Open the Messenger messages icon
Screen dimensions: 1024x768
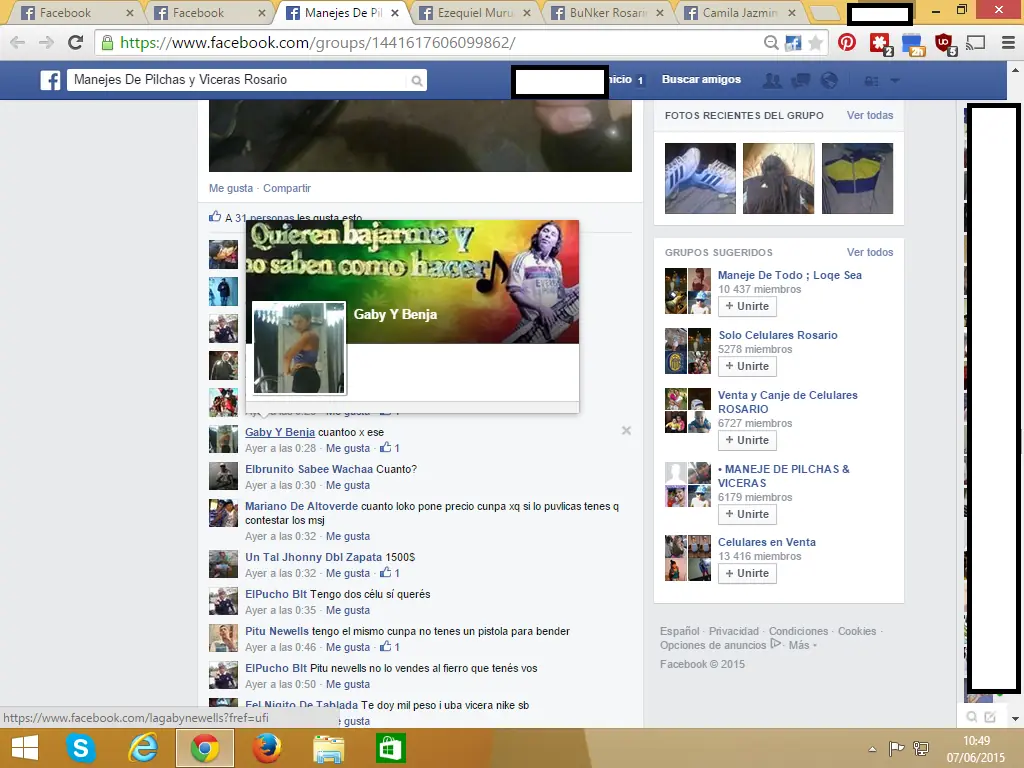(801, 80)
